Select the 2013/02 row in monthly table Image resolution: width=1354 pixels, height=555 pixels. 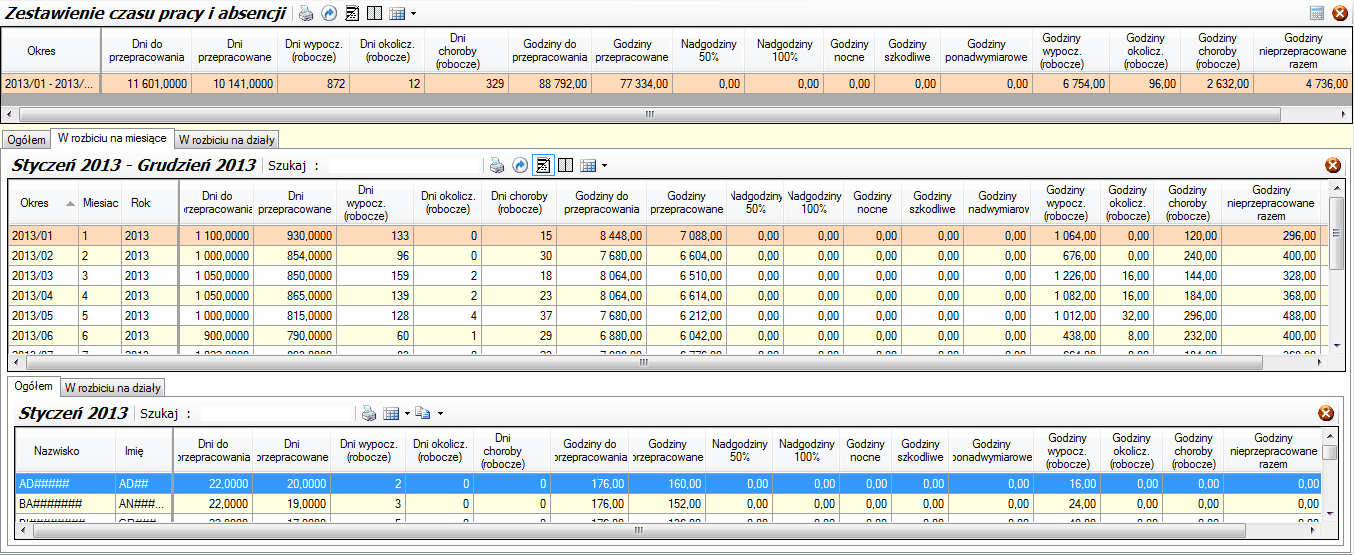(x=670, y=255)
